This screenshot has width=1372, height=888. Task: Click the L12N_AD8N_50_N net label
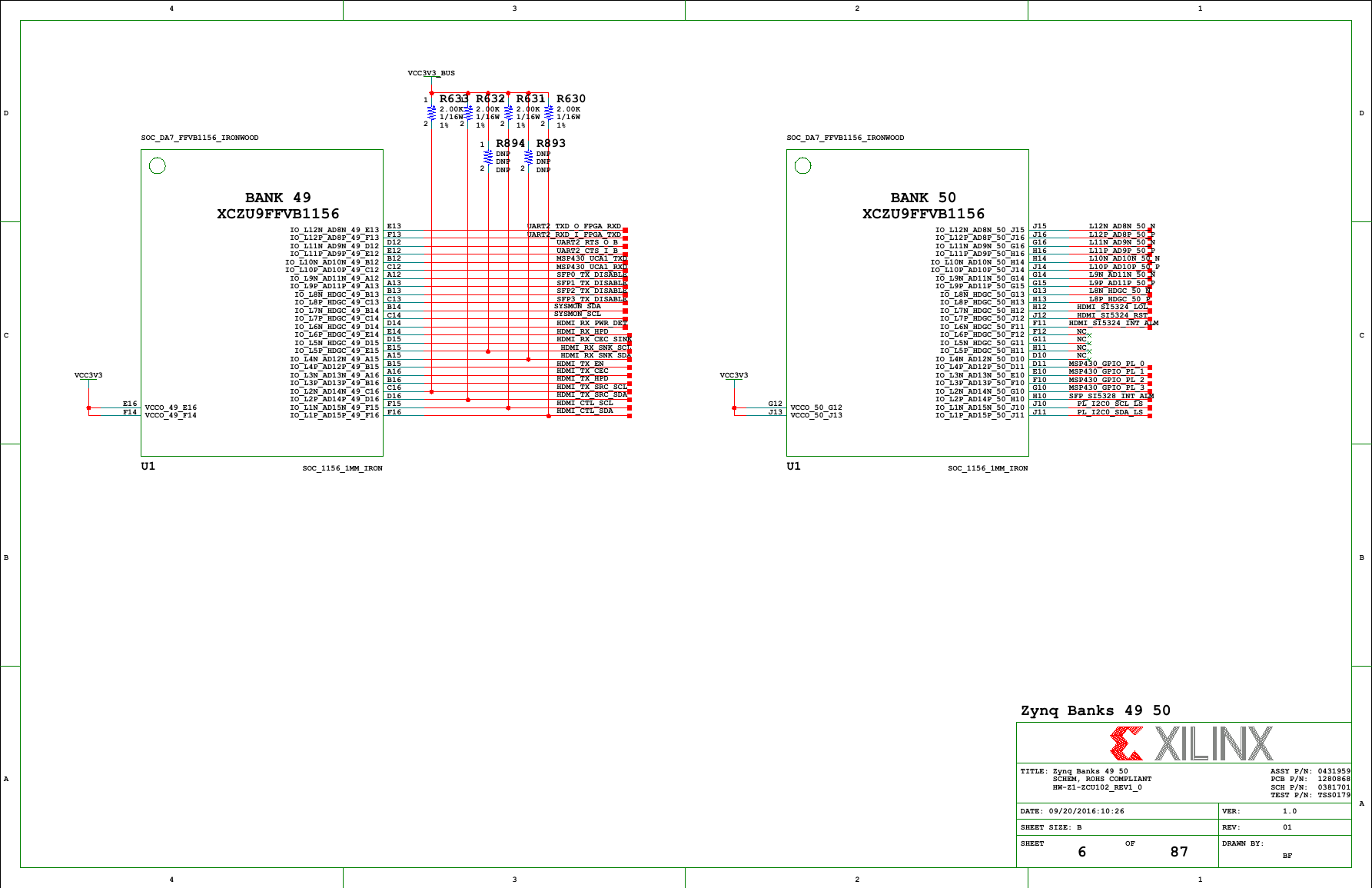pos(1122,226)
